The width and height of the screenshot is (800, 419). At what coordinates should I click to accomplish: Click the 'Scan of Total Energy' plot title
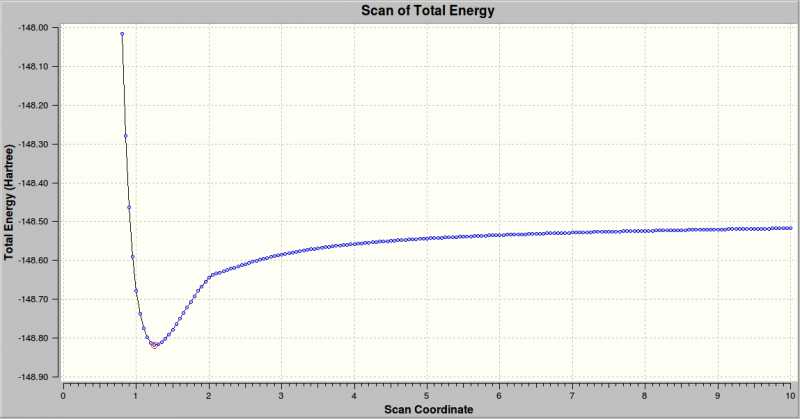[428, 10]
